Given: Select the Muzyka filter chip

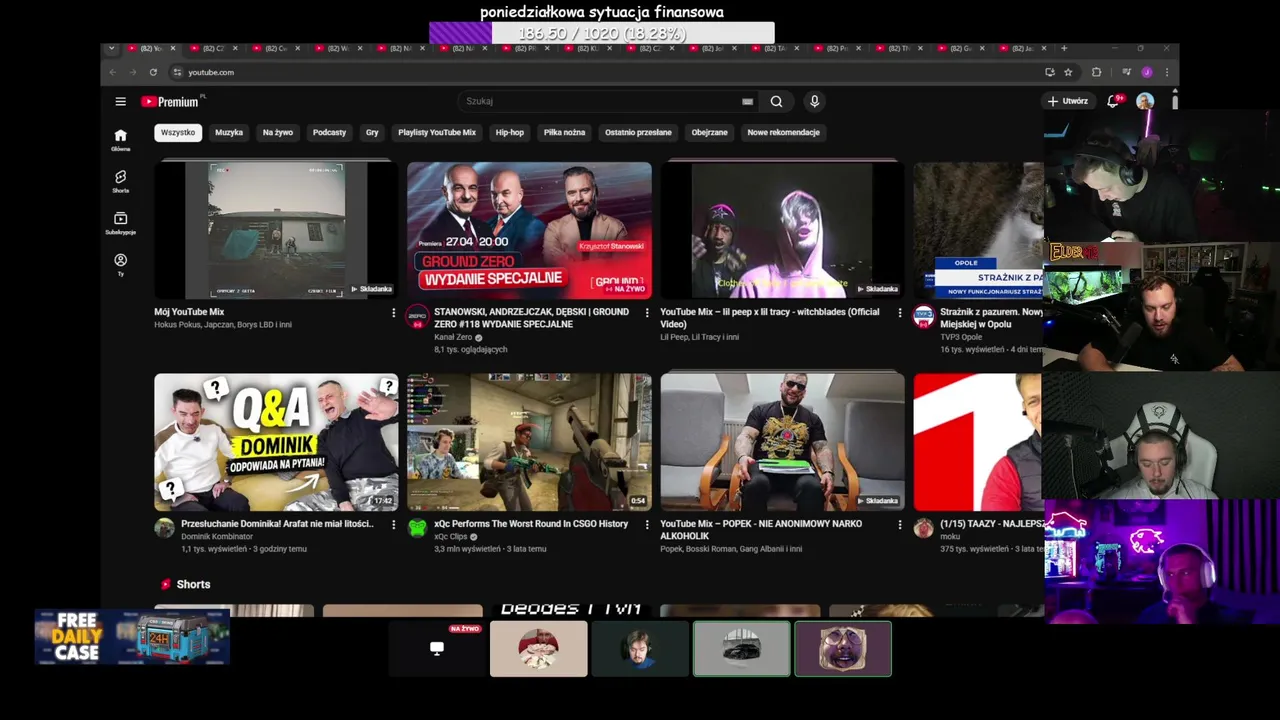Looking at the screenshot, I should pyautogui.click(x=229, y=132).
